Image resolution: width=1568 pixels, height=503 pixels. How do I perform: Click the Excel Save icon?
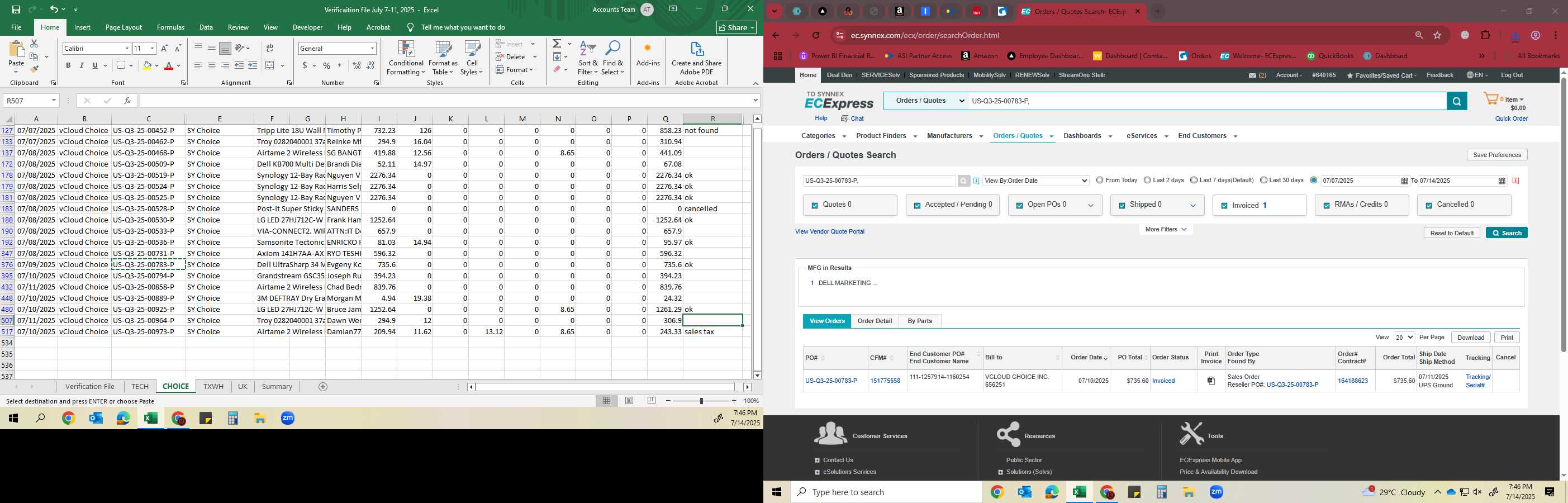point(16,9)
